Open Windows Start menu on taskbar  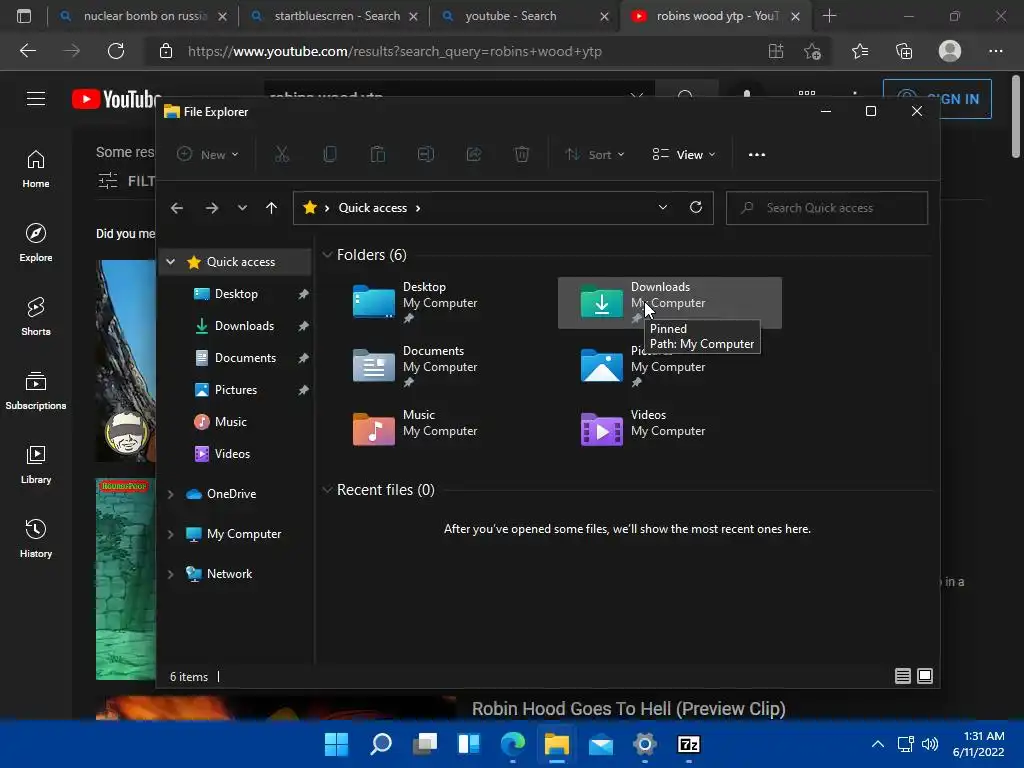[x=337, y=744]
